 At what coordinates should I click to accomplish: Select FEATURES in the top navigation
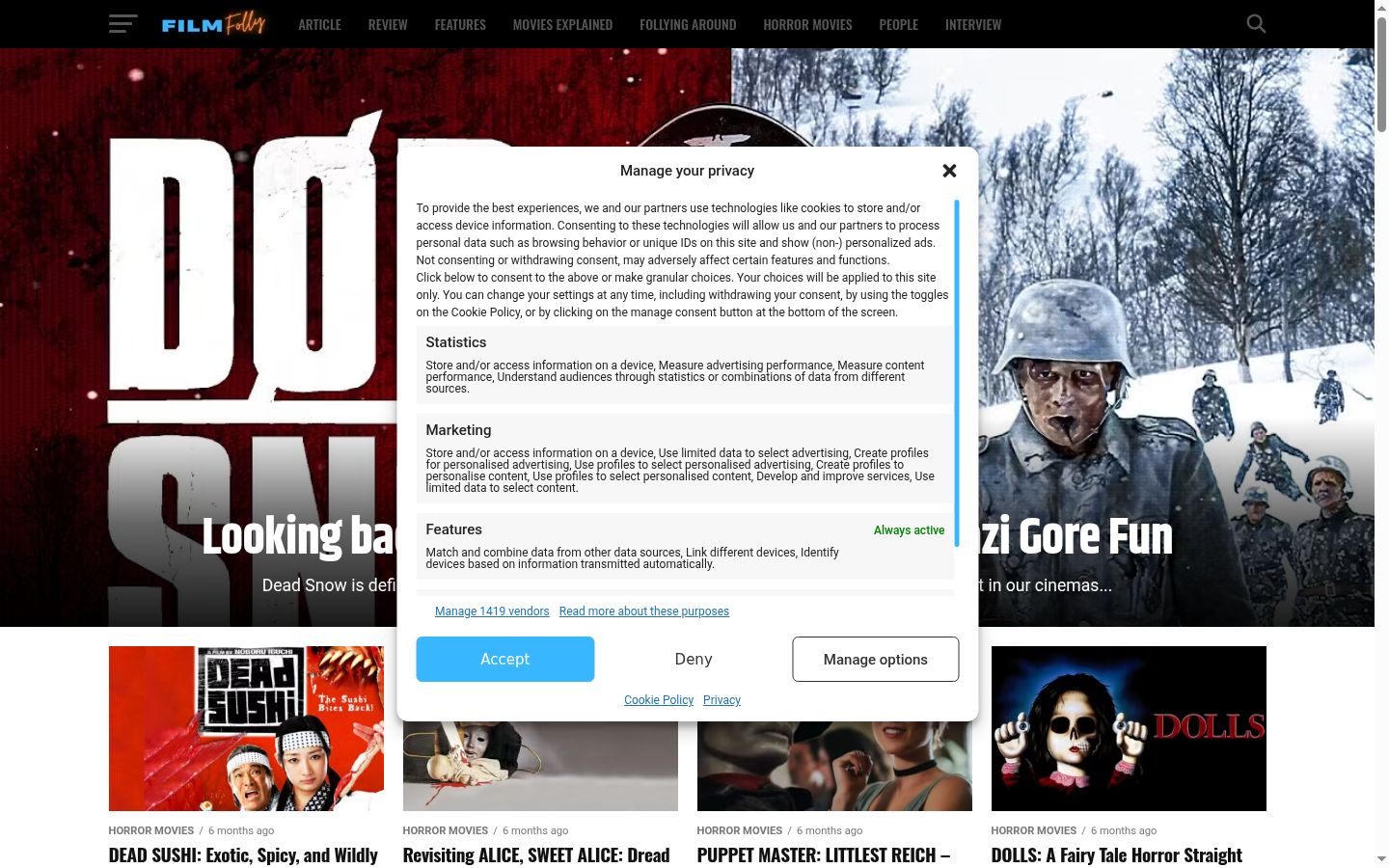click(x=460, y=24)
